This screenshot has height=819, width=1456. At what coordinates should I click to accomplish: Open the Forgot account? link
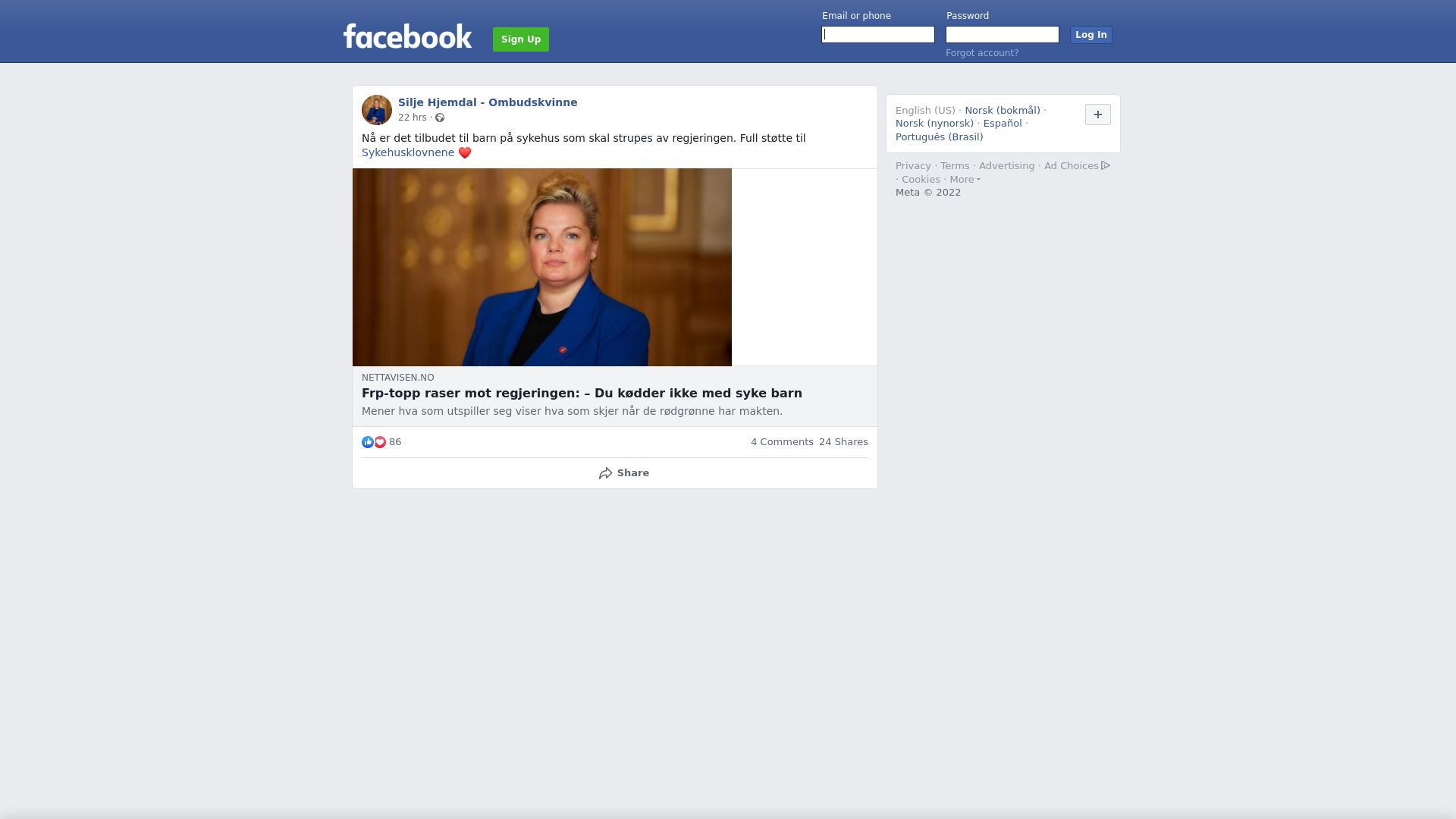[982, 53]
